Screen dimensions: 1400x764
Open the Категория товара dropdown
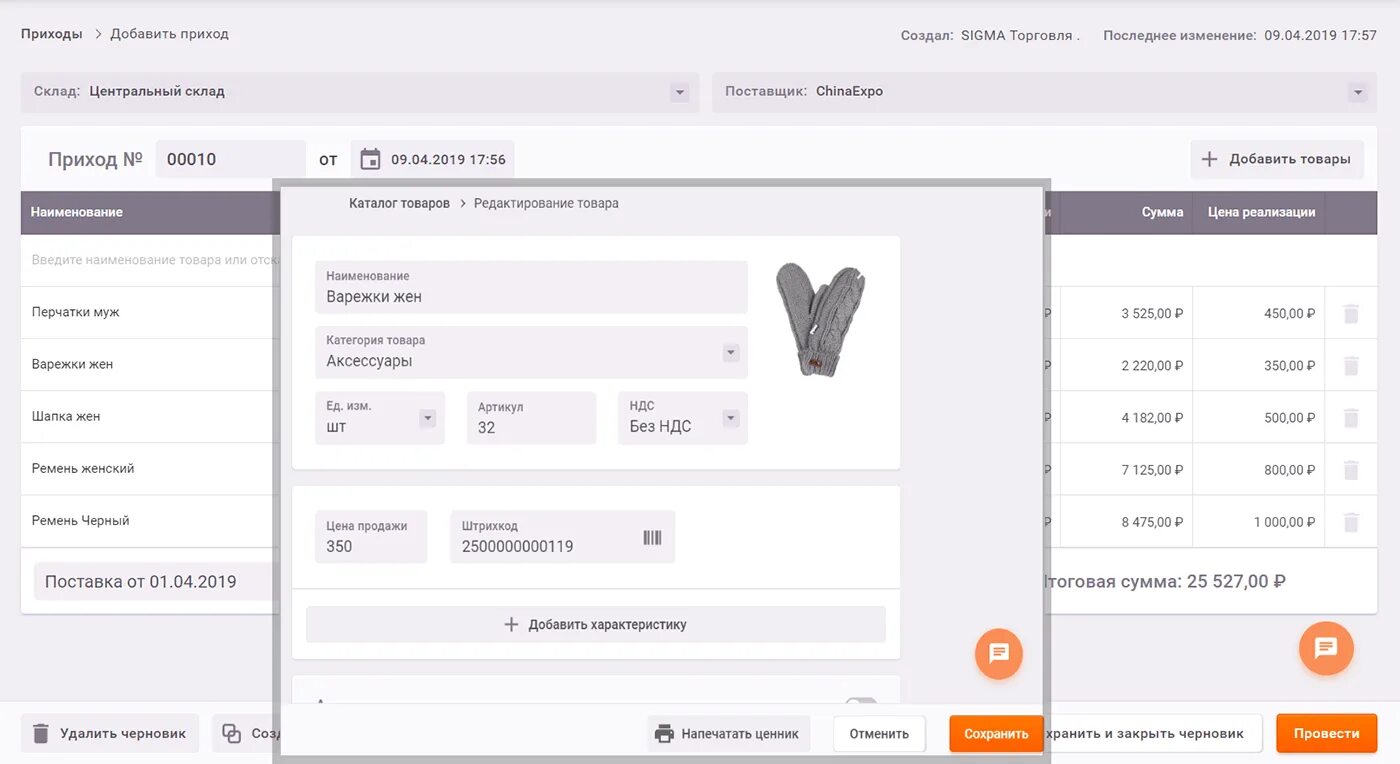pos(731,353)
